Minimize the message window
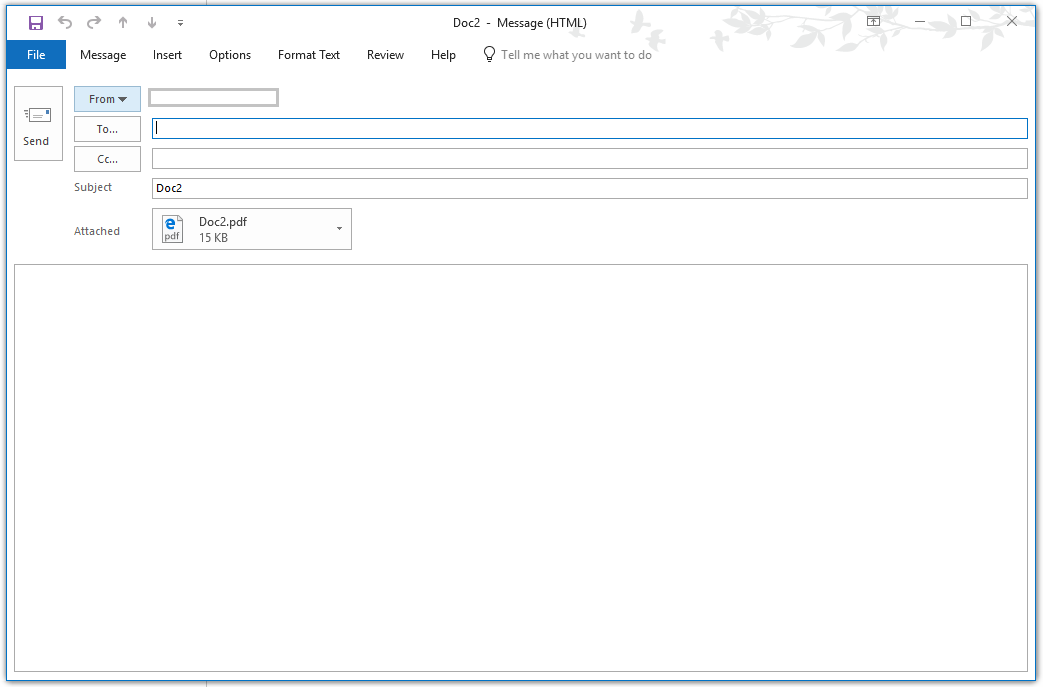 (x=920, y=21)
